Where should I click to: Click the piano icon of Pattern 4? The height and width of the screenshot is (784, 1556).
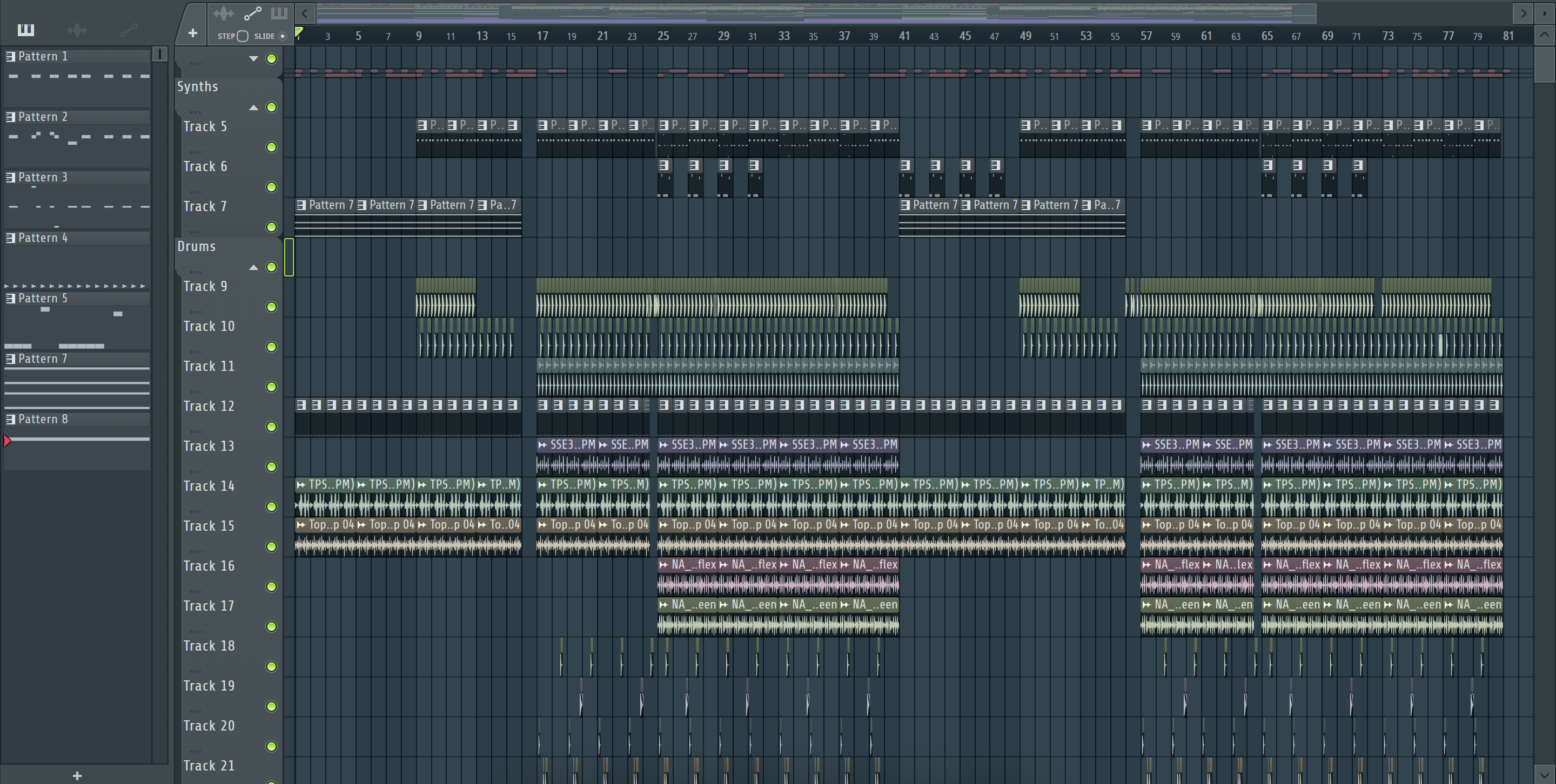click(x=10, y=237)
